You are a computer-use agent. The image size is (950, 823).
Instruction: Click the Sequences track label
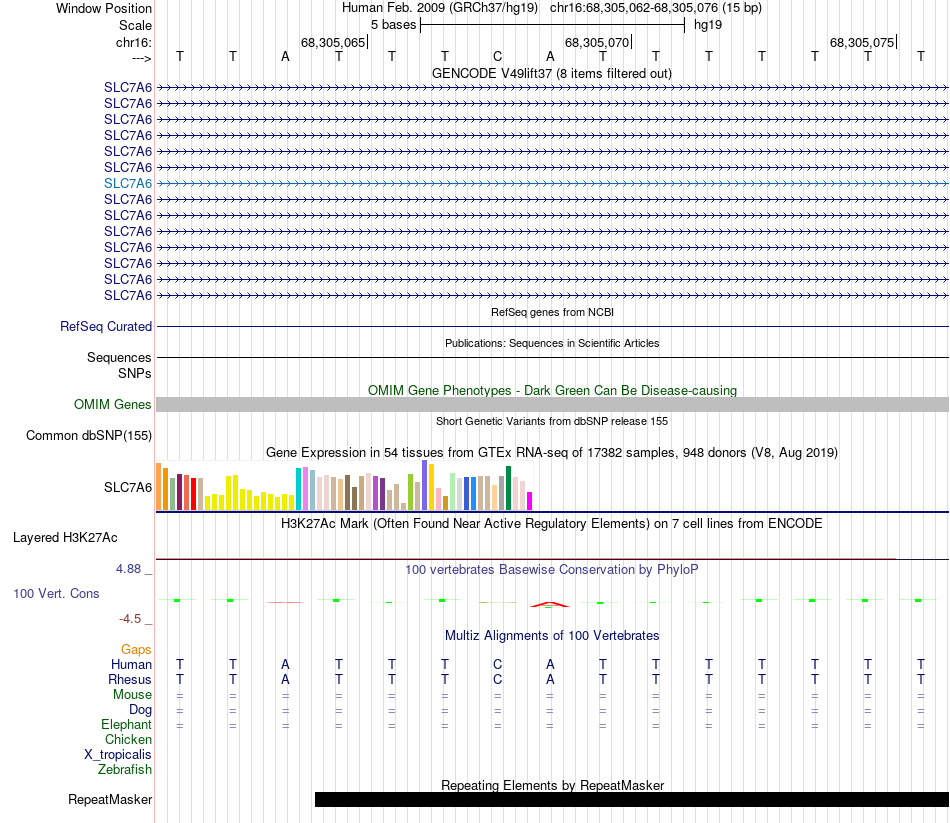point(119,357)
